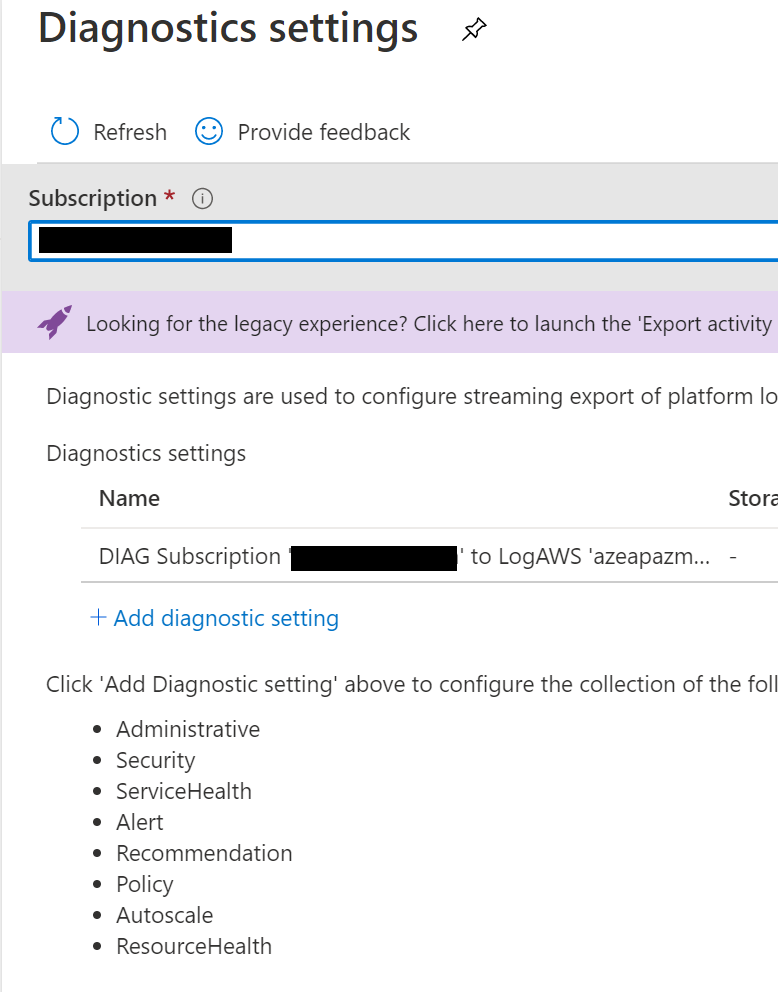Open the DIAG Subscription diagnostic setting
This screenshot has width=778, height=992.
click(300, 556)
